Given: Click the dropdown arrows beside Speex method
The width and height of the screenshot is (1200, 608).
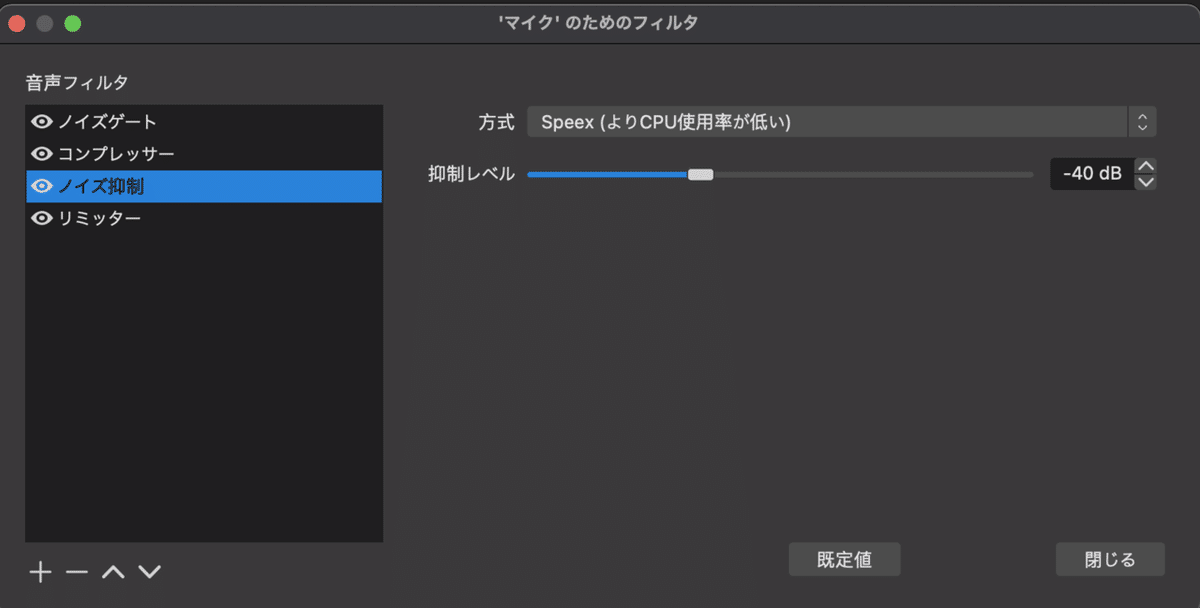Looking at the screenshot, I should (1141, 121).
